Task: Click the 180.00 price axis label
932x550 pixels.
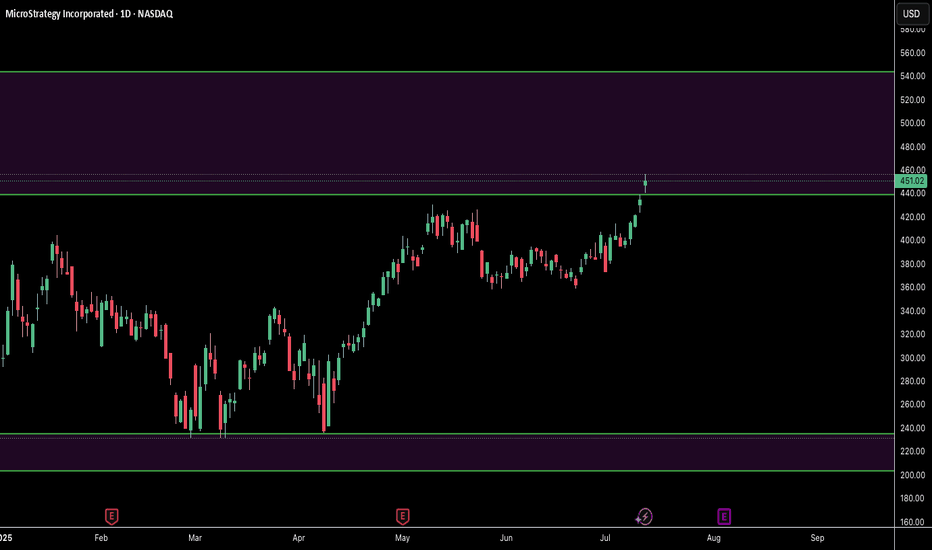Action: (x=912, y=498)
